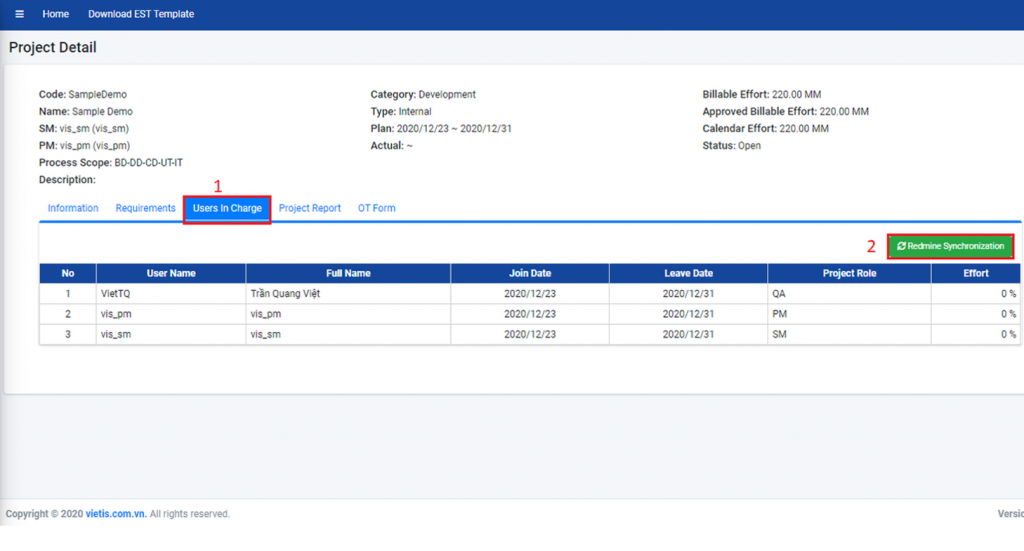
Task: Select vis_pm in Full Name column
Action: click(348, 314)
